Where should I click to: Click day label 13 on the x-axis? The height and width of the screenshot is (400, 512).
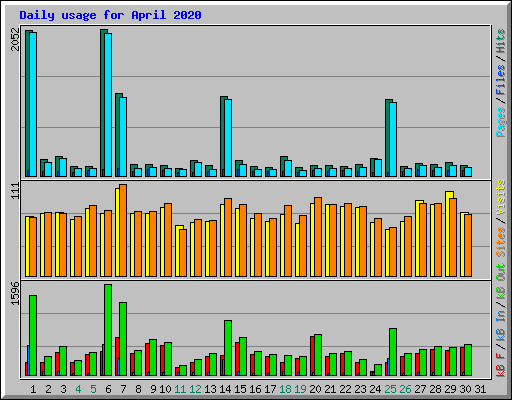pyautogui.click(x=210, y=389)
